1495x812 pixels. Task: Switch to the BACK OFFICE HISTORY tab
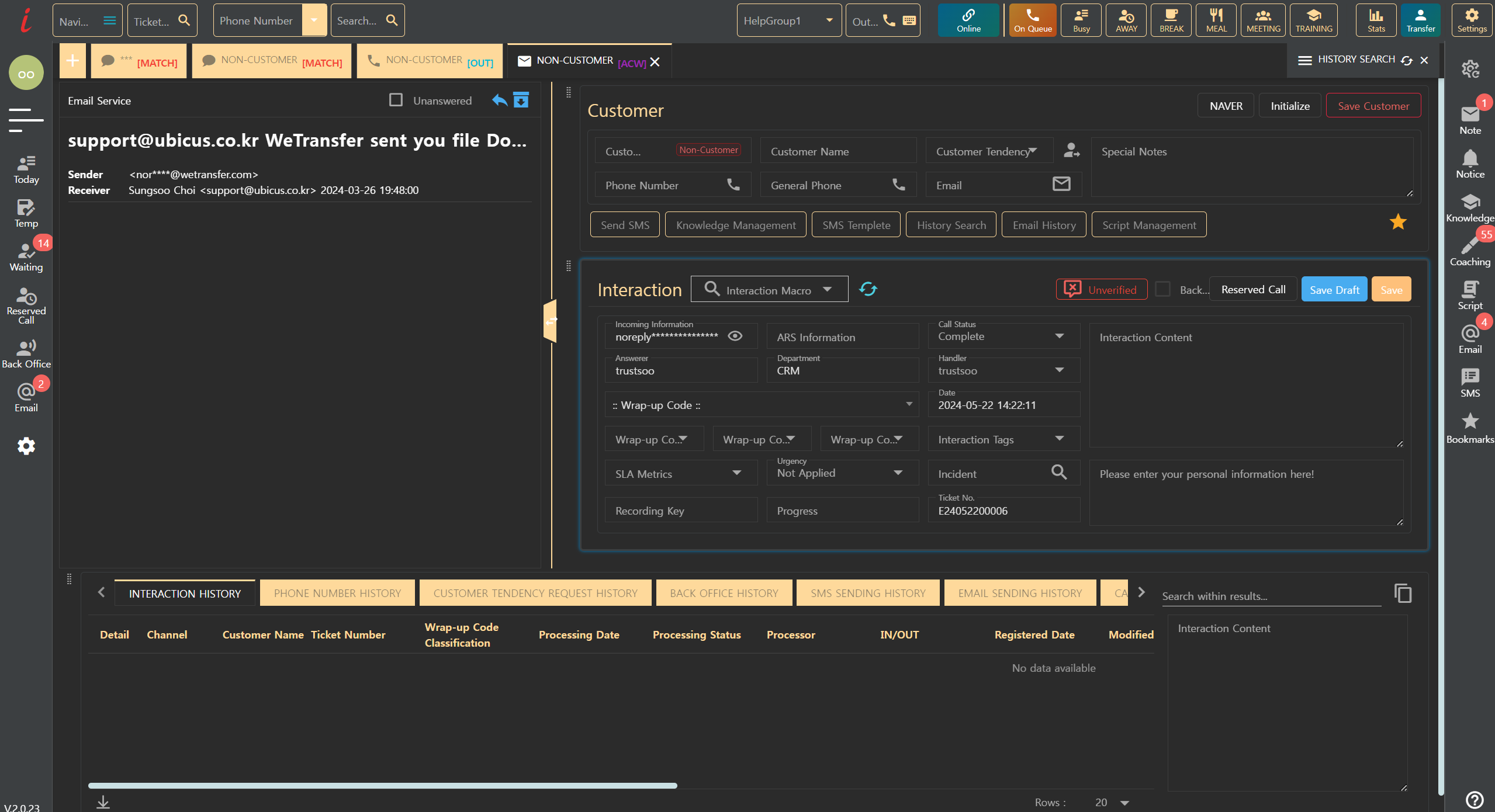(x=724, y=594)
